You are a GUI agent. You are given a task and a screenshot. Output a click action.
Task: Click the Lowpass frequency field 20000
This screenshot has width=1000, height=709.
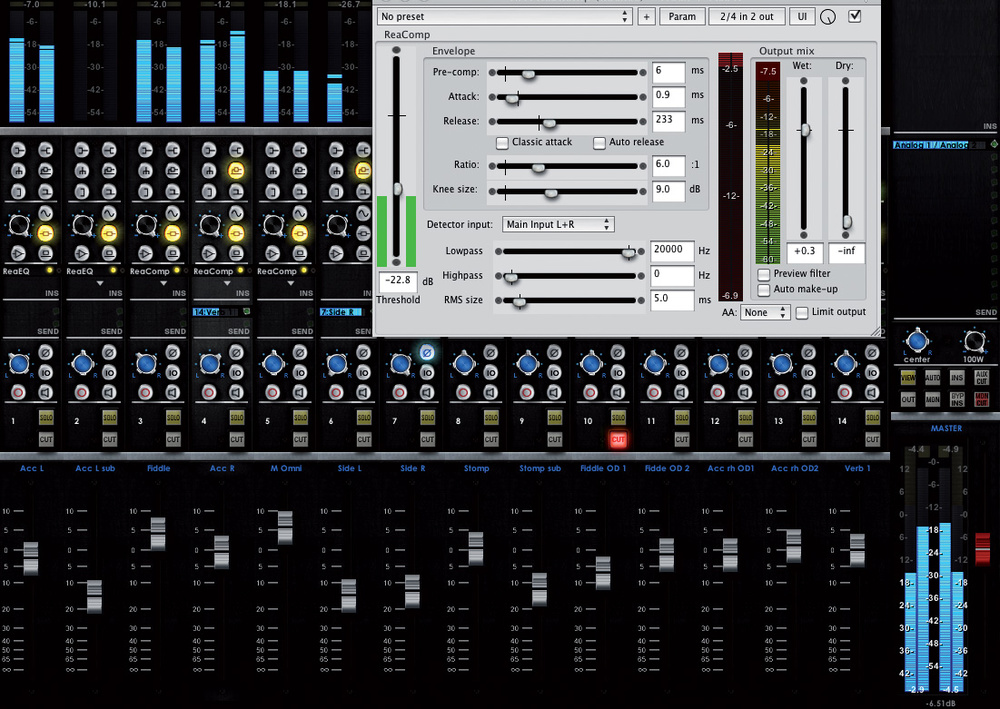(x=672, y=250)
